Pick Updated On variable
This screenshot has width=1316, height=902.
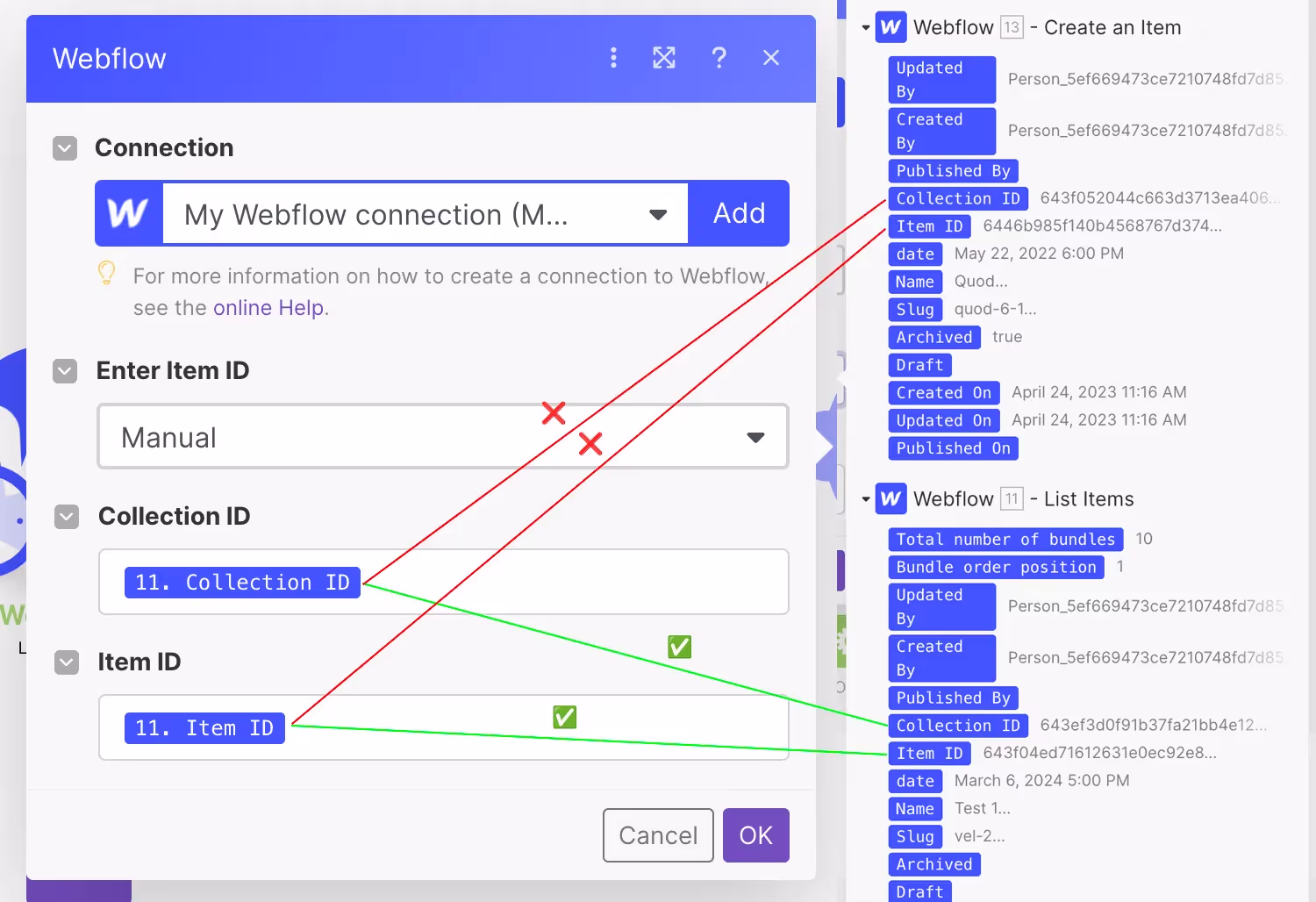pyautogui.click(x=944, y=420)
